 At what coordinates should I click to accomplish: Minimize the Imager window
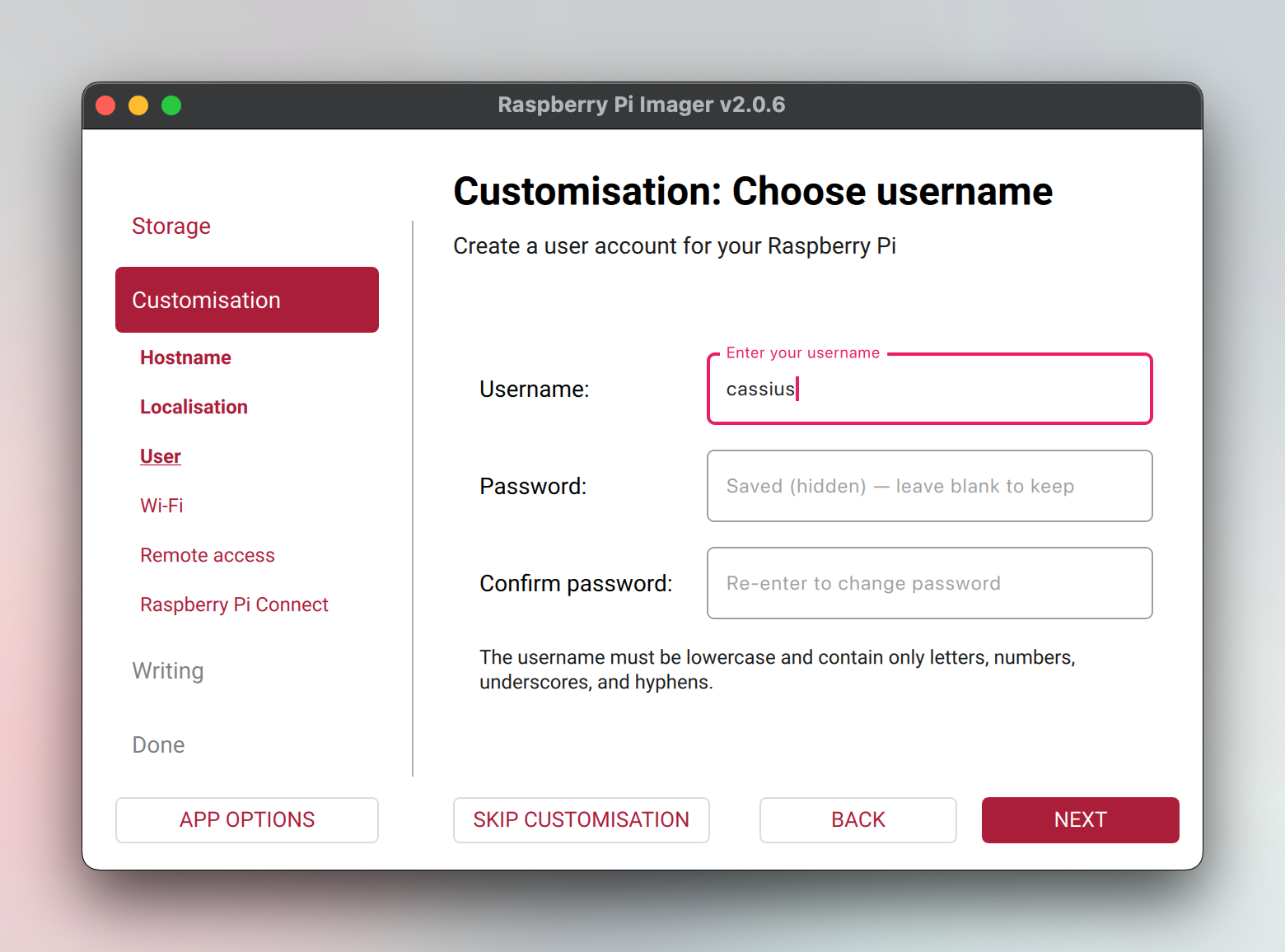(138, 105)
